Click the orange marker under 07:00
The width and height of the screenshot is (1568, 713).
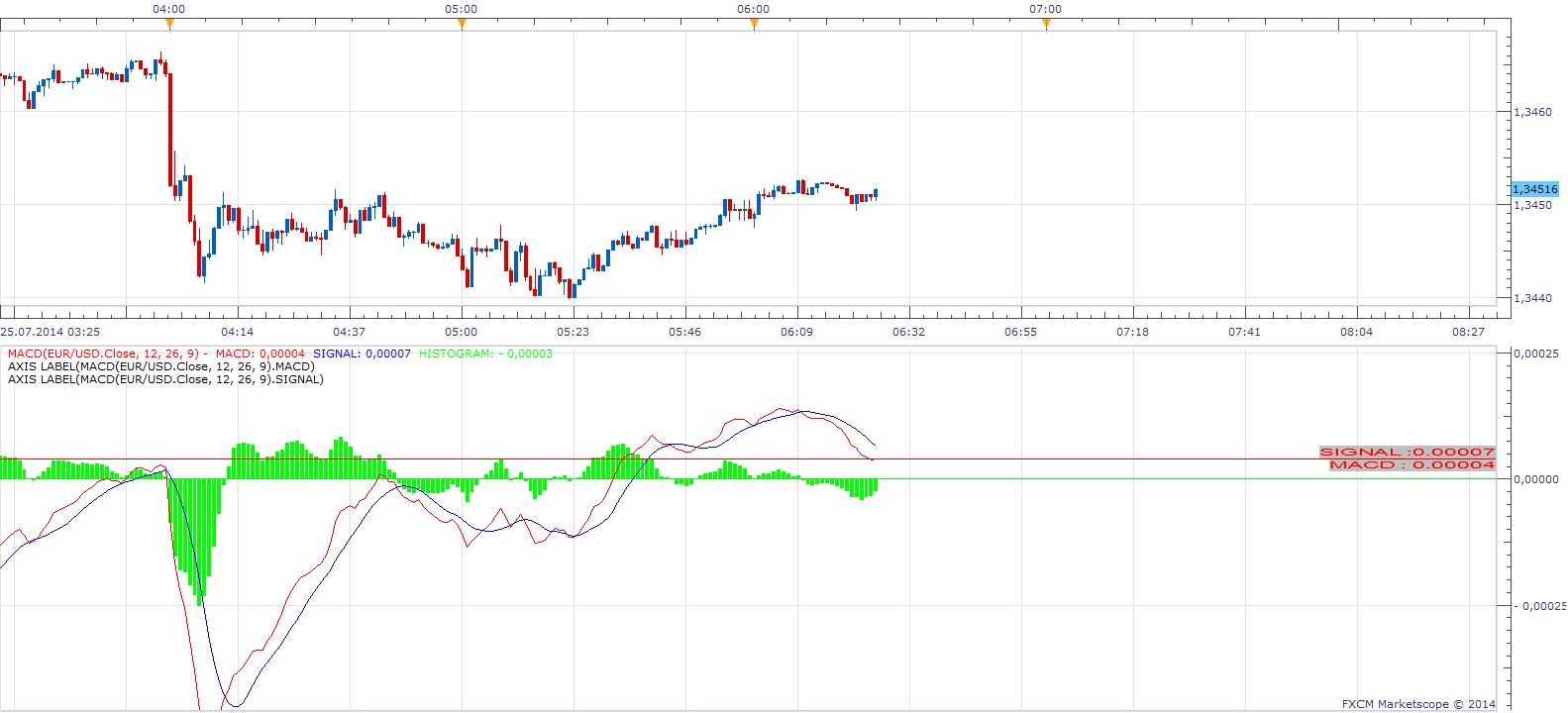tap(1046, 23)
